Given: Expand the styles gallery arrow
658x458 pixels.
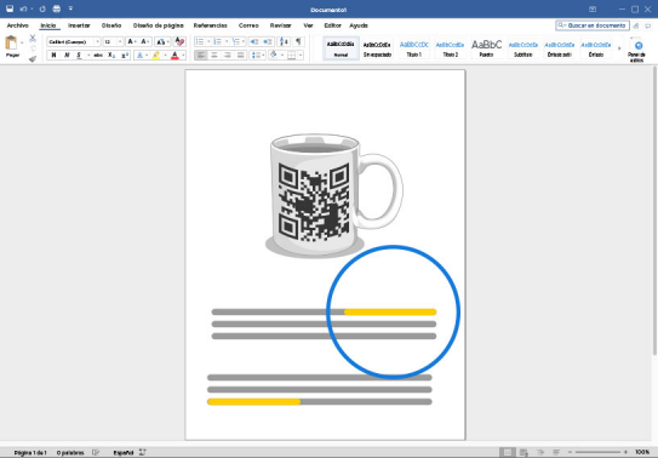Looking at the screenshot, I should pyautogui.click(x=619, y=48).
